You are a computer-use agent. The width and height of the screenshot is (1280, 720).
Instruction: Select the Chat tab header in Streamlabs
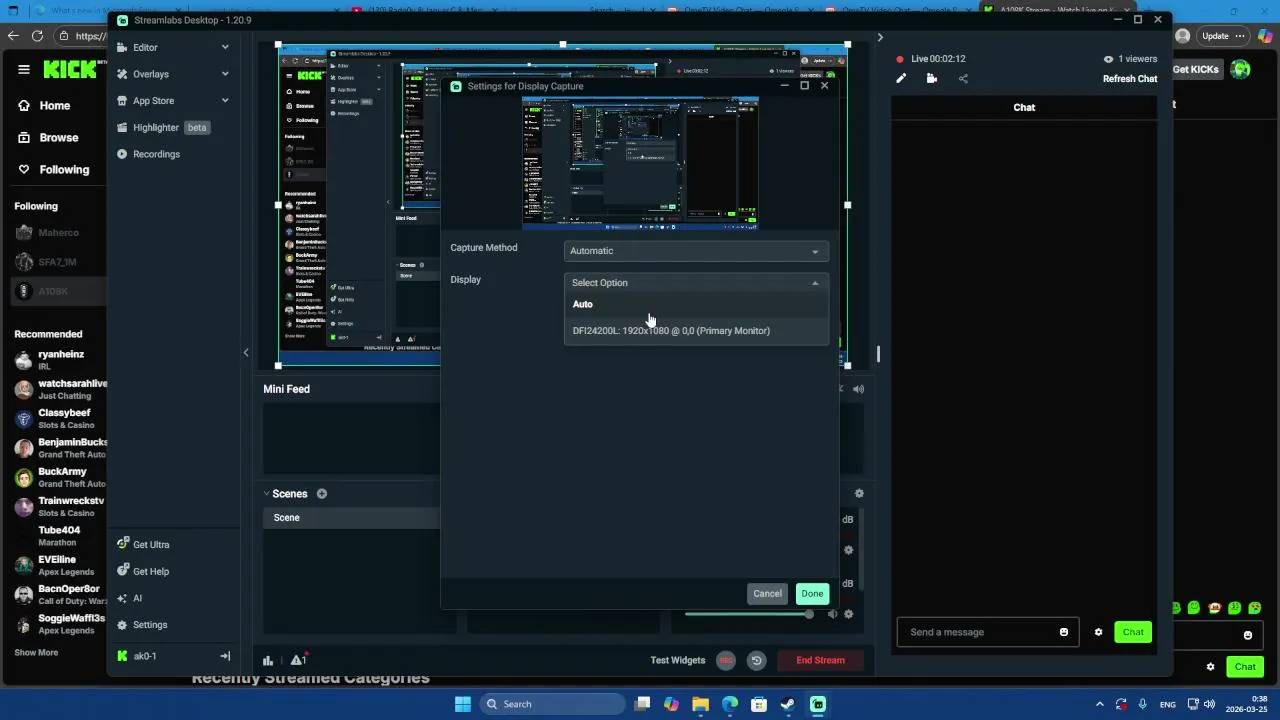pyautogui.click(x=1024, y=107)
